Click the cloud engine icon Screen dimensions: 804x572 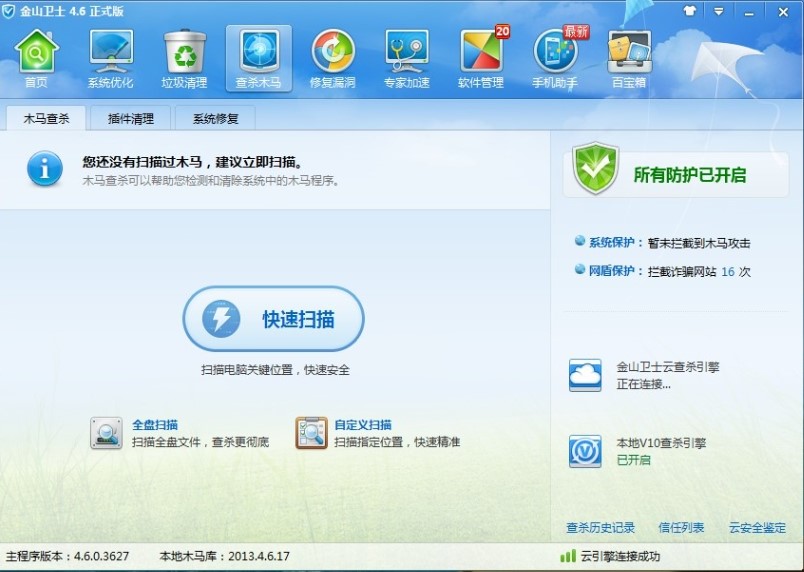click(585, 375)
